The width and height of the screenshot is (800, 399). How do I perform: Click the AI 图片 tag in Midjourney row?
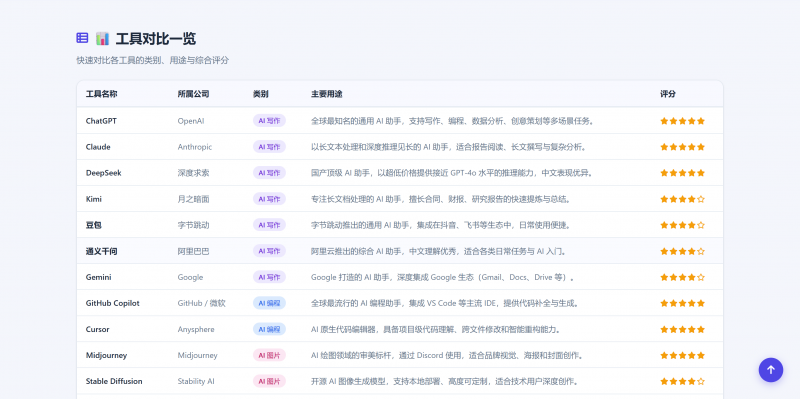269,355
